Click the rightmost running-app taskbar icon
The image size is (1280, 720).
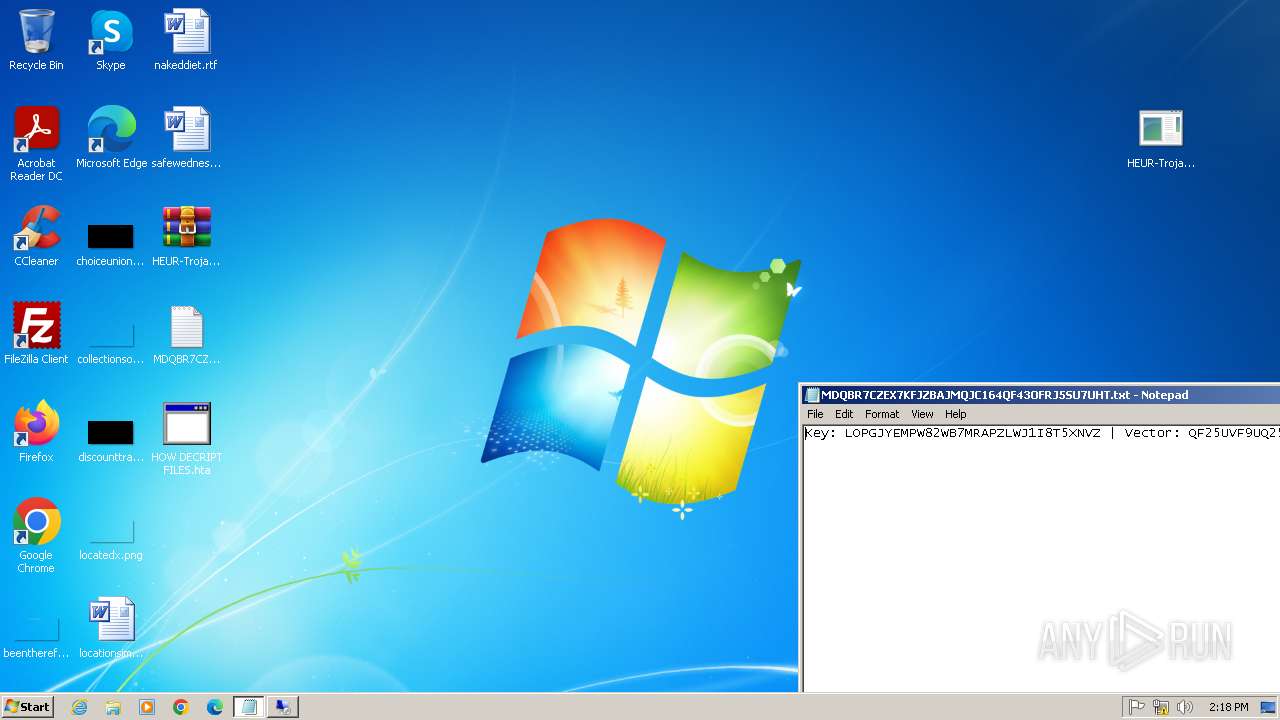(x=283, y=707)
